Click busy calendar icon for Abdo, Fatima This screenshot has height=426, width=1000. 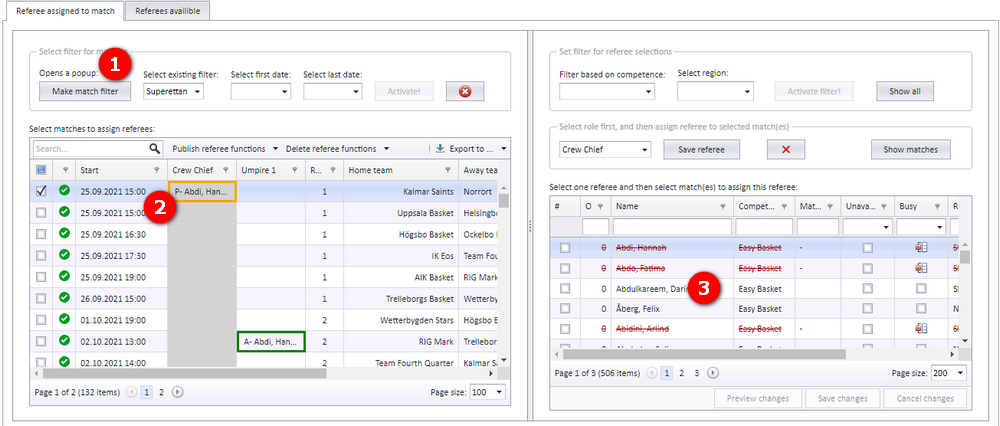(921, 268)
